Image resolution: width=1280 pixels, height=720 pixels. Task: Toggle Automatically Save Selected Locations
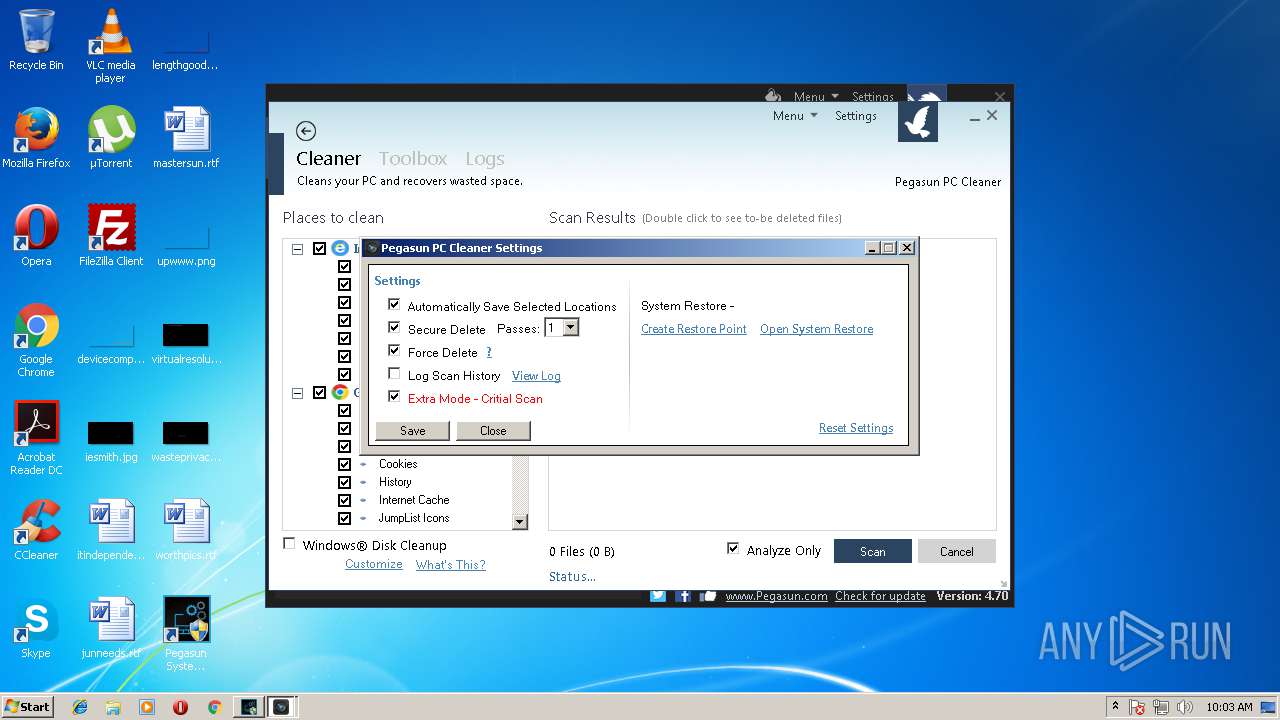click(x=394, y=304)
